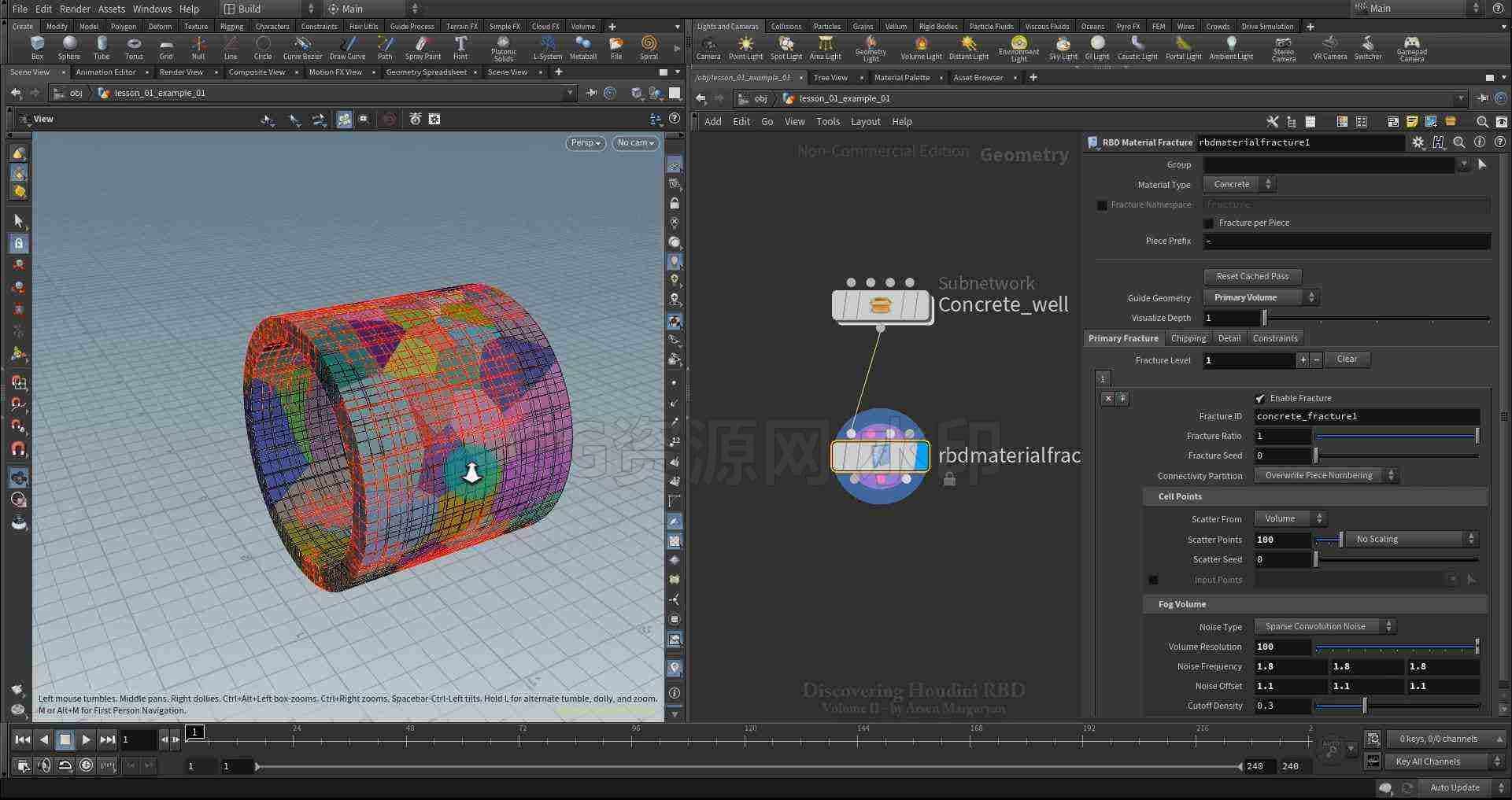1512x800 pixels.
Task: Toggle the Enable Fracture checkbox
Action: [x=1260, y=399]
